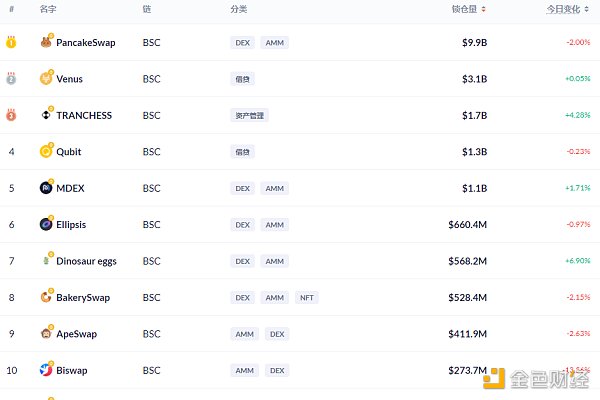Image resolution: width=600 pixels, height=400 pixels.
Task: Click the 资产管理 tag for TRANCHESS
Action: pos(249,115)
